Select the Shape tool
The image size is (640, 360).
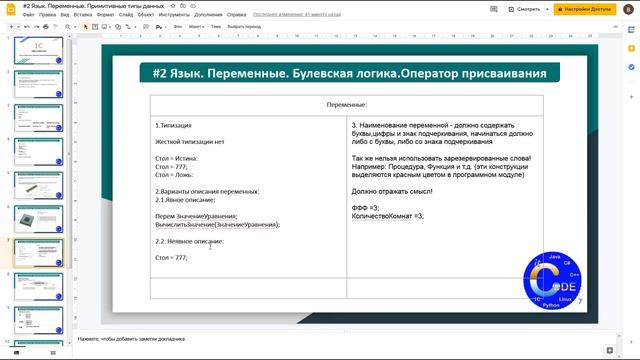118,27
